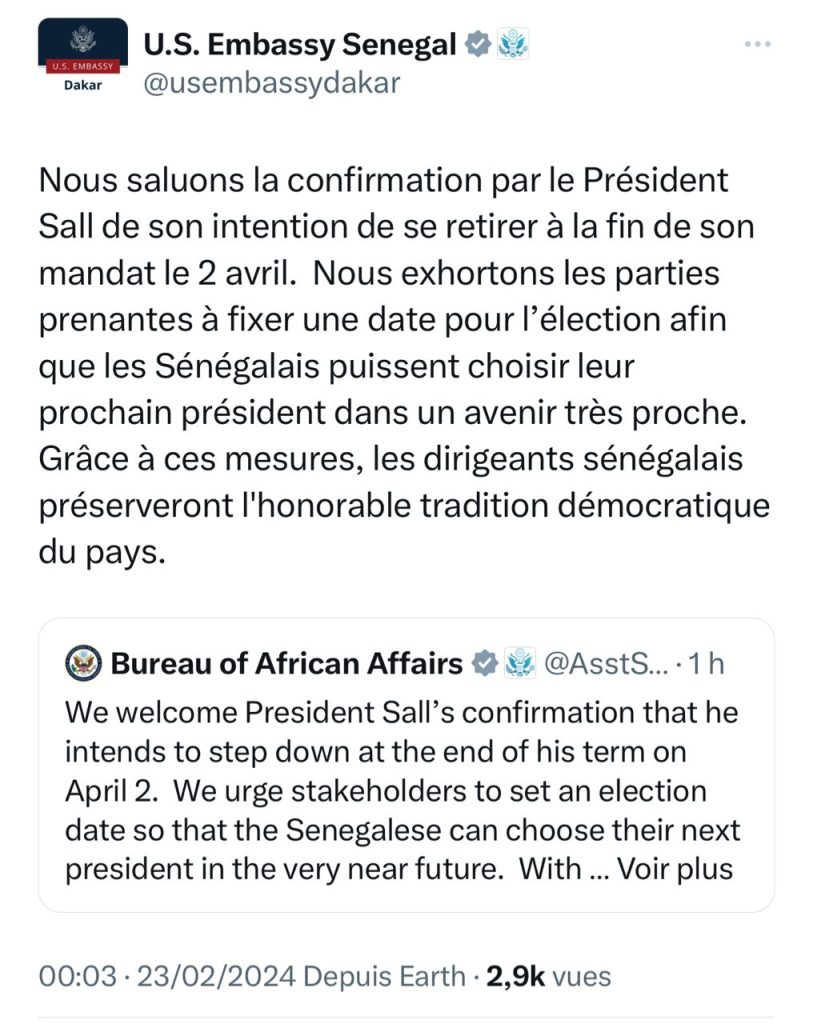The height and width of the screenshot is (1024, 813).
Task: Click verified badge next to Embassy Senegal
Action: pyautogui.click(x=477, y=44)
